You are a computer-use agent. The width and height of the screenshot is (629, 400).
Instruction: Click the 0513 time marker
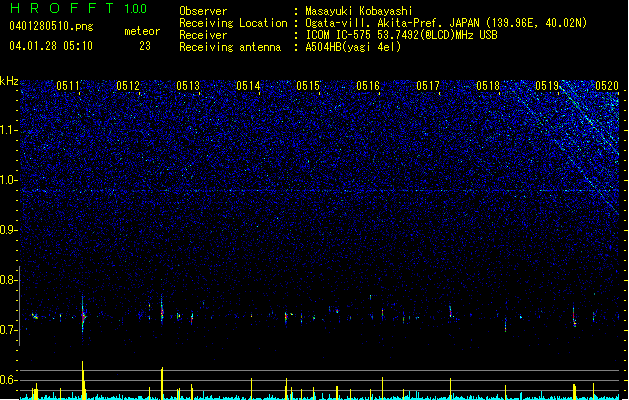(188, 85)
